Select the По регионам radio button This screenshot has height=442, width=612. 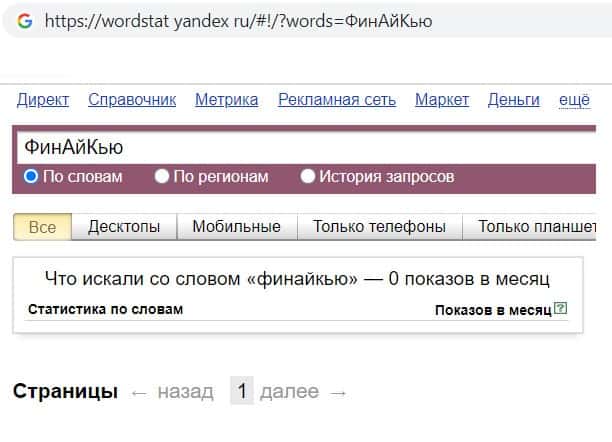[x=162, y=176]
